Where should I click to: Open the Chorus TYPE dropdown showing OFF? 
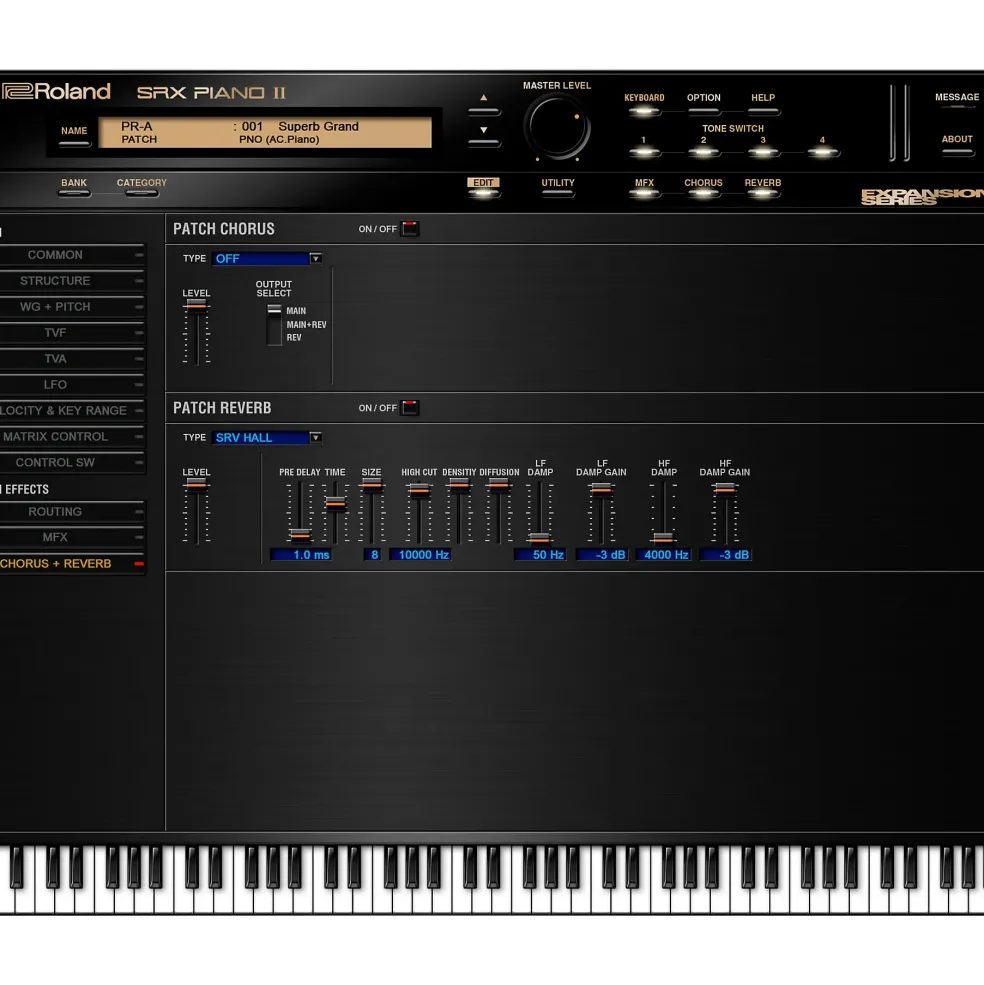point(267,258)
